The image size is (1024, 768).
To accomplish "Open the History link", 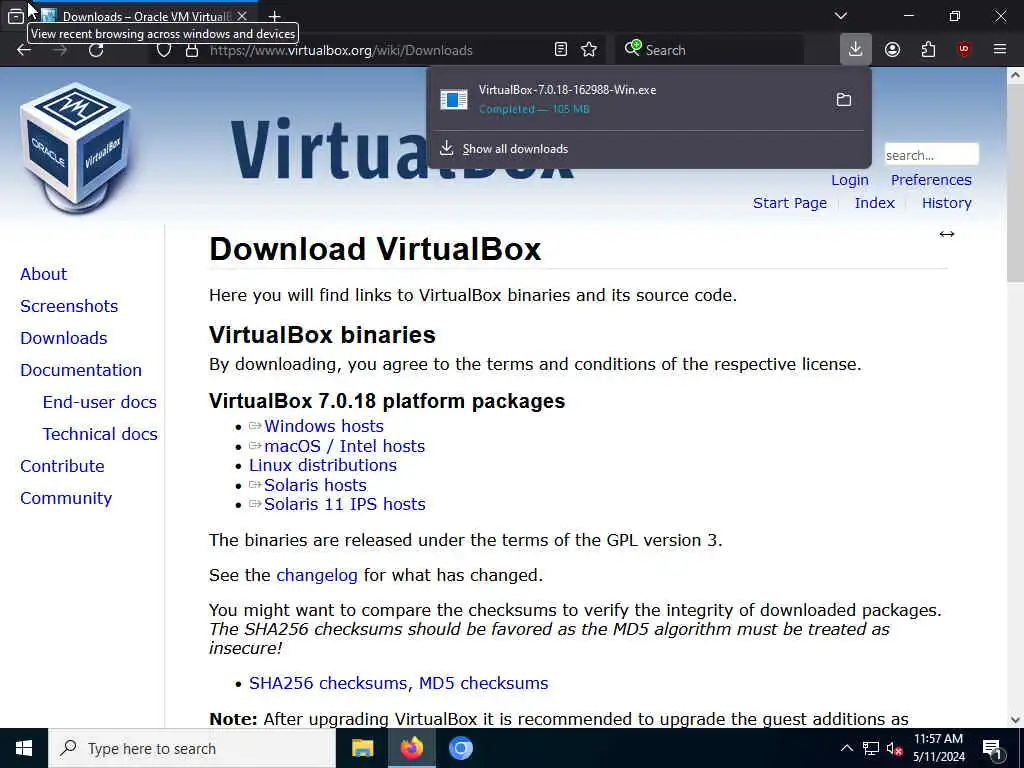I will tap(946, 203).
